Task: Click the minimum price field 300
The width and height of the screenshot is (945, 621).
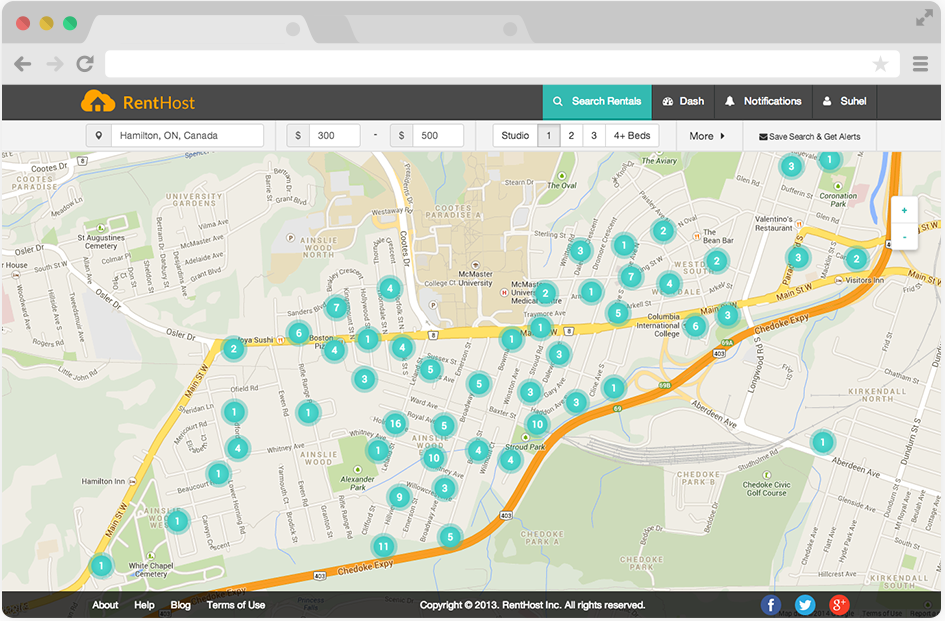Action: click(334, 136)
